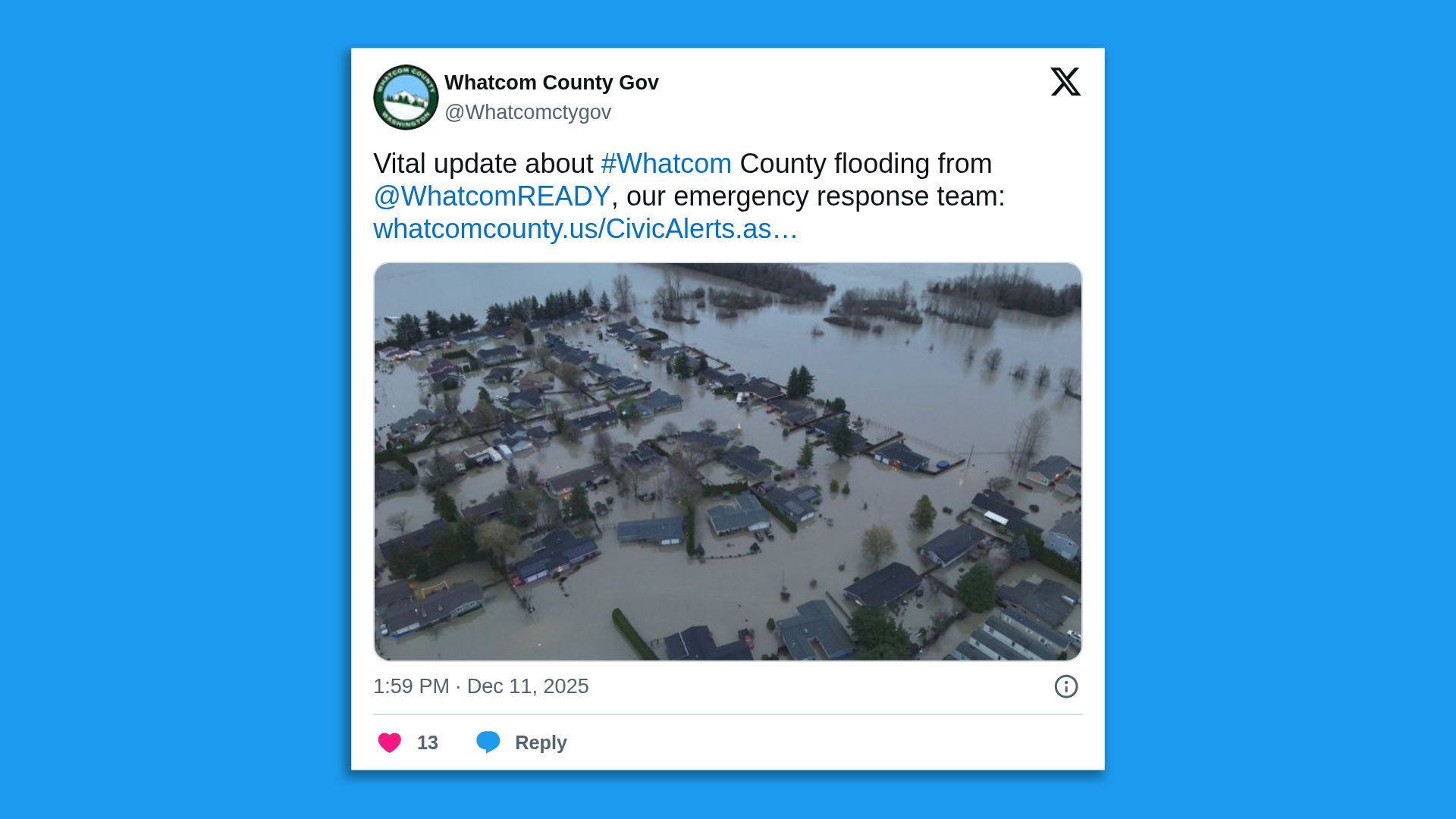Click the like count 13
1456x819 pixels.
(x=428, y=742)
